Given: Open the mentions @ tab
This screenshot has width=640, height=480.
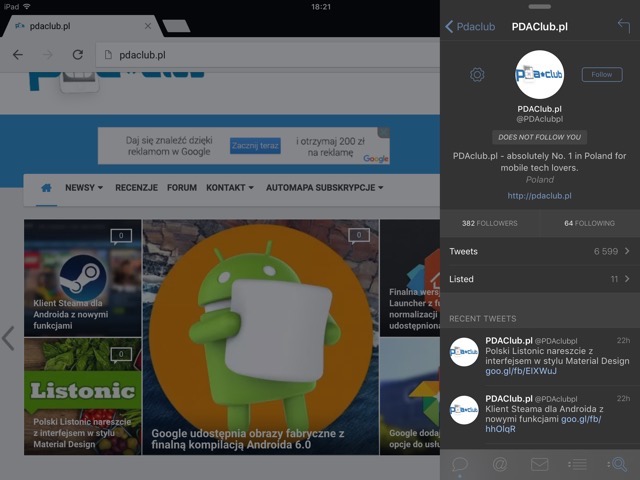Looking at the screenshot, I should tap(500, 464).
